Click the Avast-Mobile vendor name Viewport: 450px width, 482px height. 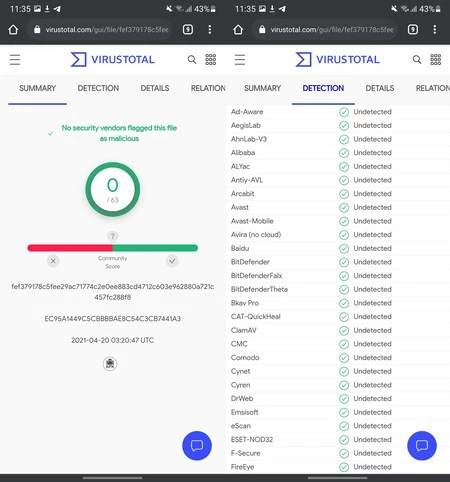tap(252, 221)
